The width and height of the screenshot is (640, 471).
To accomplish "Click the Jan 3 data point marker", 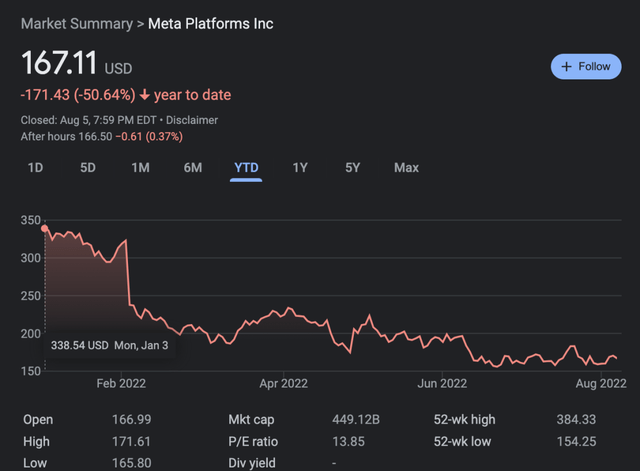I will 45,229.
